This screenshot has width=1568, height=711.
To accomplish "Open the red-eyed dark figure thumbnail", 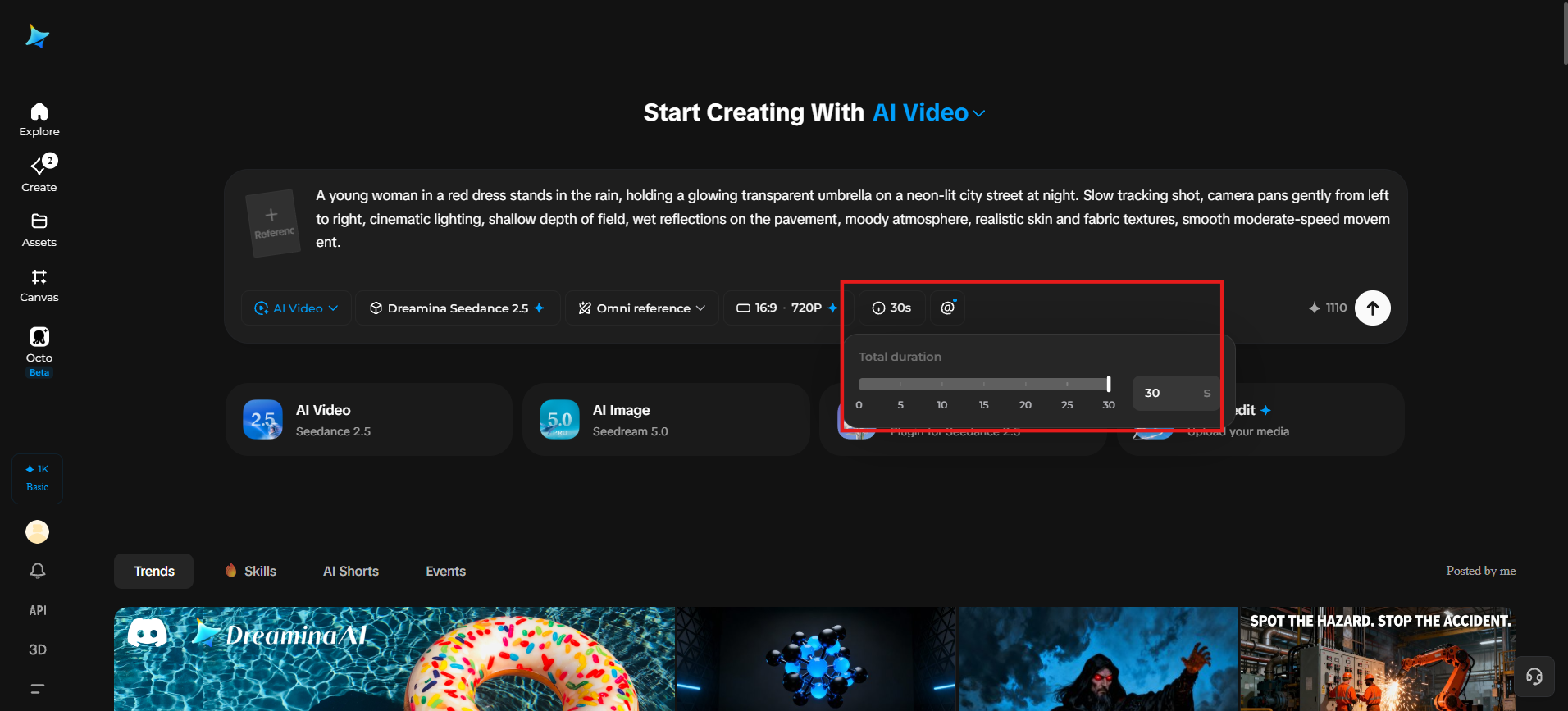I will coord(1097,659).
